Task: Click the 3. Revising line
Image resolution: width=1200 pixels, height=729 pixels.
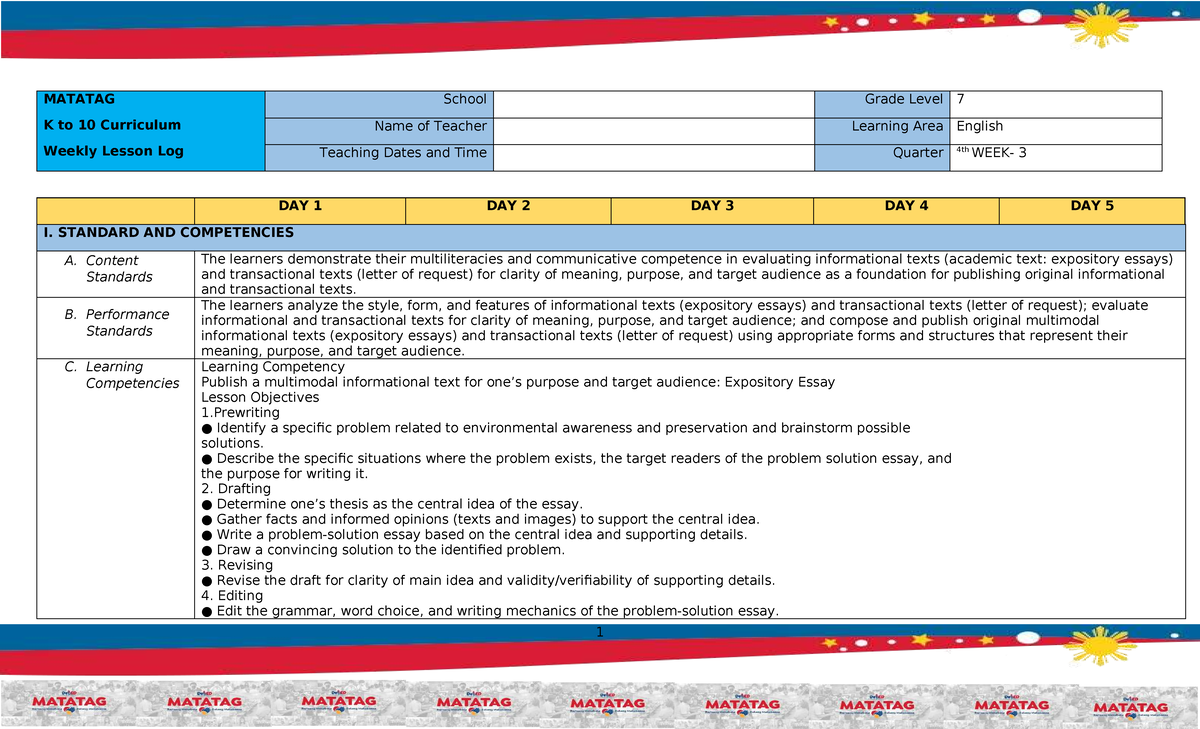Action: pos(238,565)
